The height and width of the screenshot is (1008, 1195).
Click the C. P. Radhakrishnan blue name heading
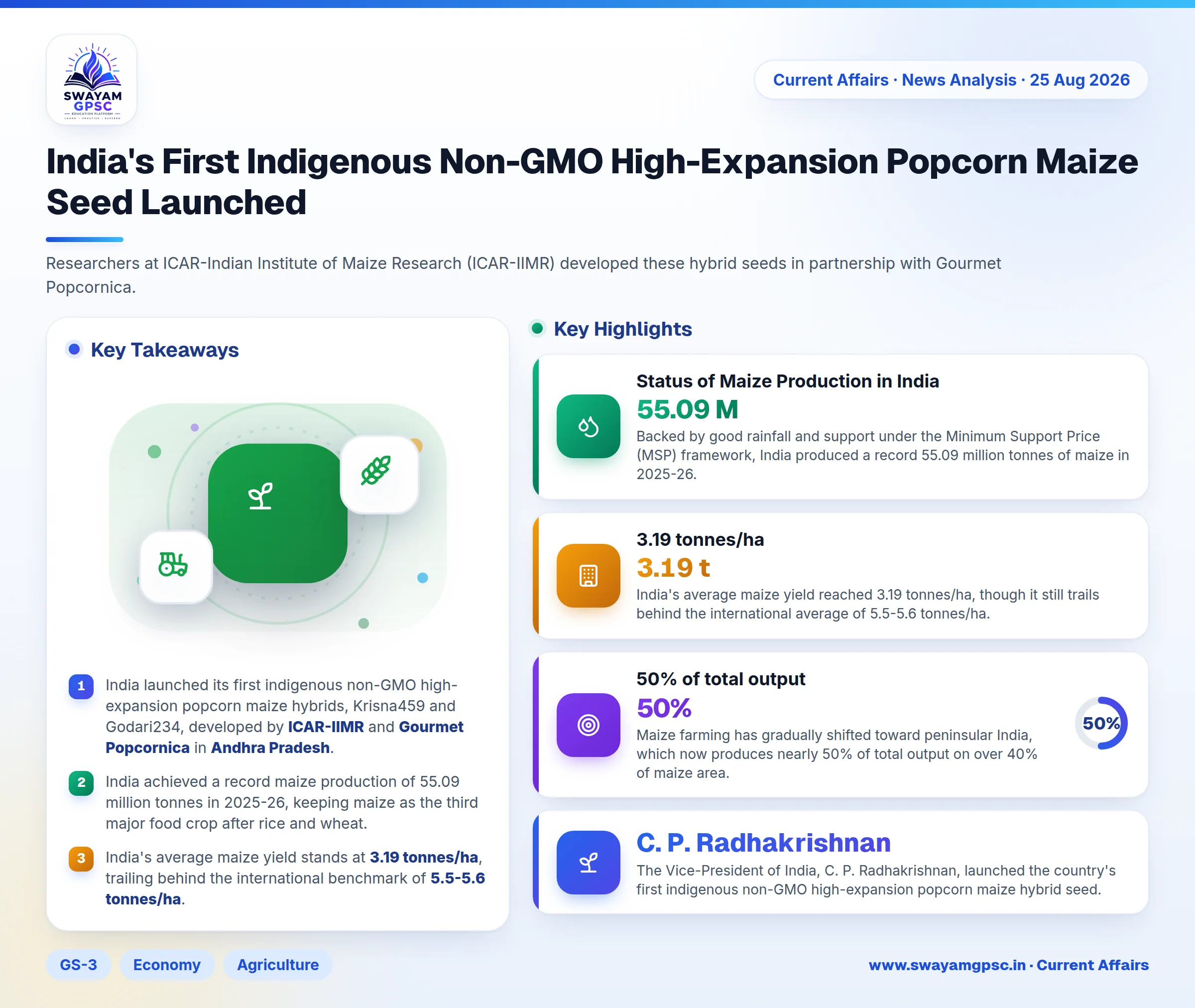tap(763, 842)
